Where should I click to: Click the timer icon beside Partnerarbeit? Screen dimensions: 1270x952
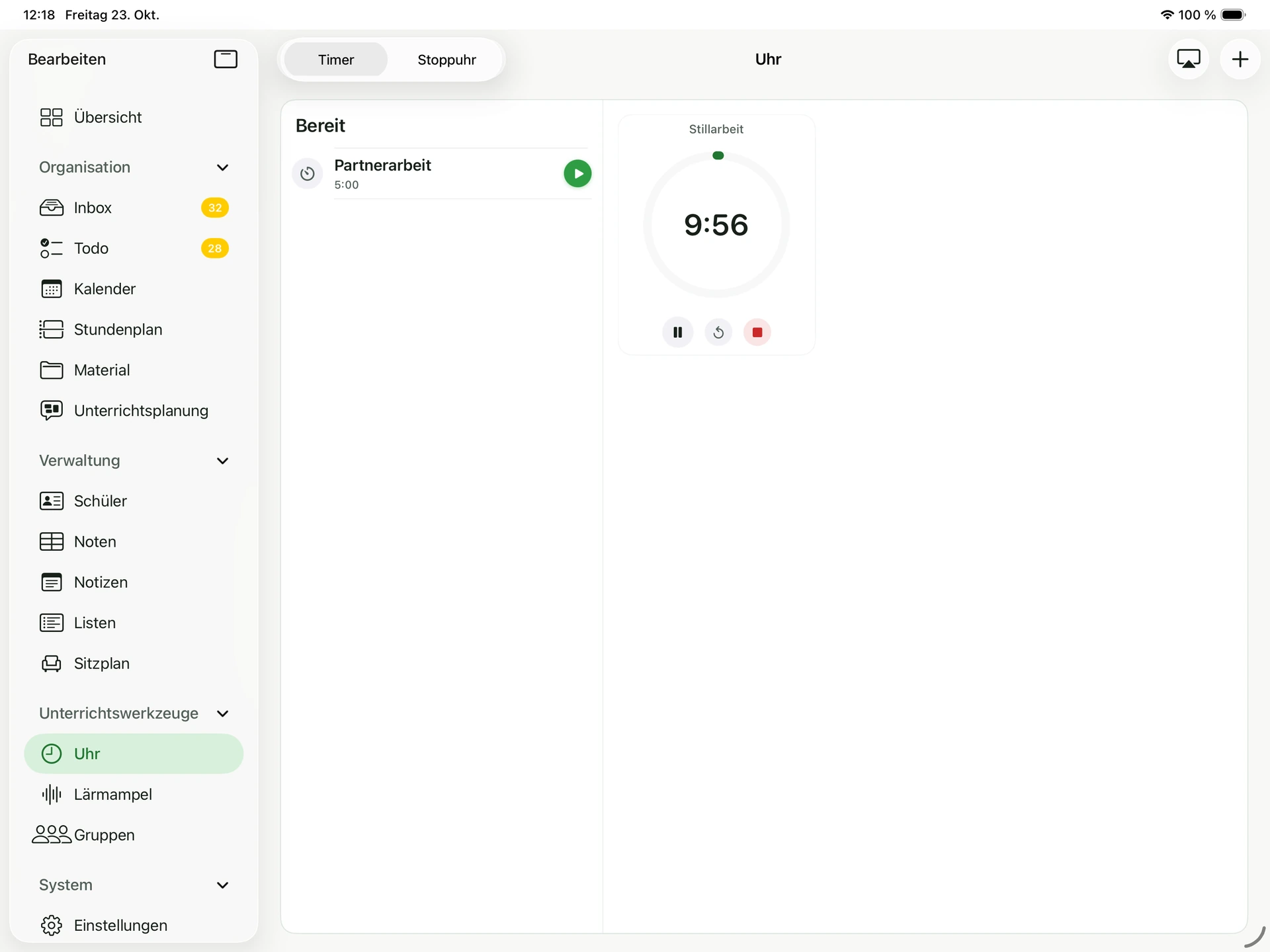308,174
